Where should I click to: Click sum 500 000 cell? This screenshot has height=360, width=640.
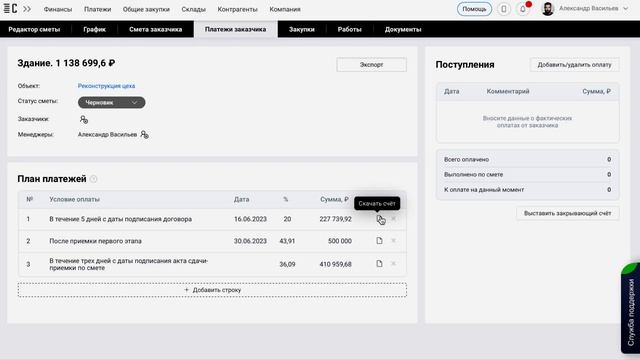click(x=340, y=241)
